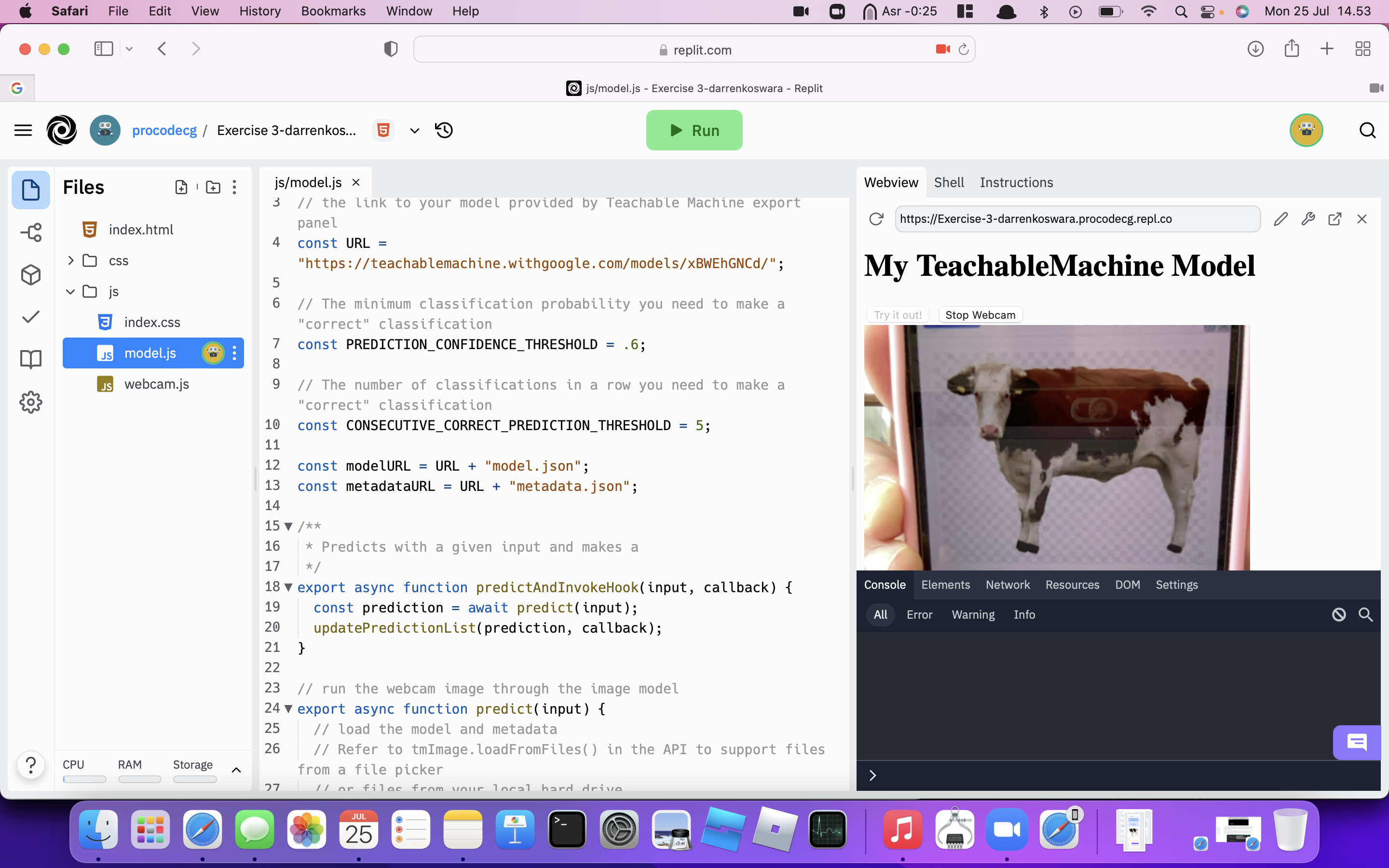Fold predict function at line 24
Screen dimensions: 1389x868
(x=288, y=709)
